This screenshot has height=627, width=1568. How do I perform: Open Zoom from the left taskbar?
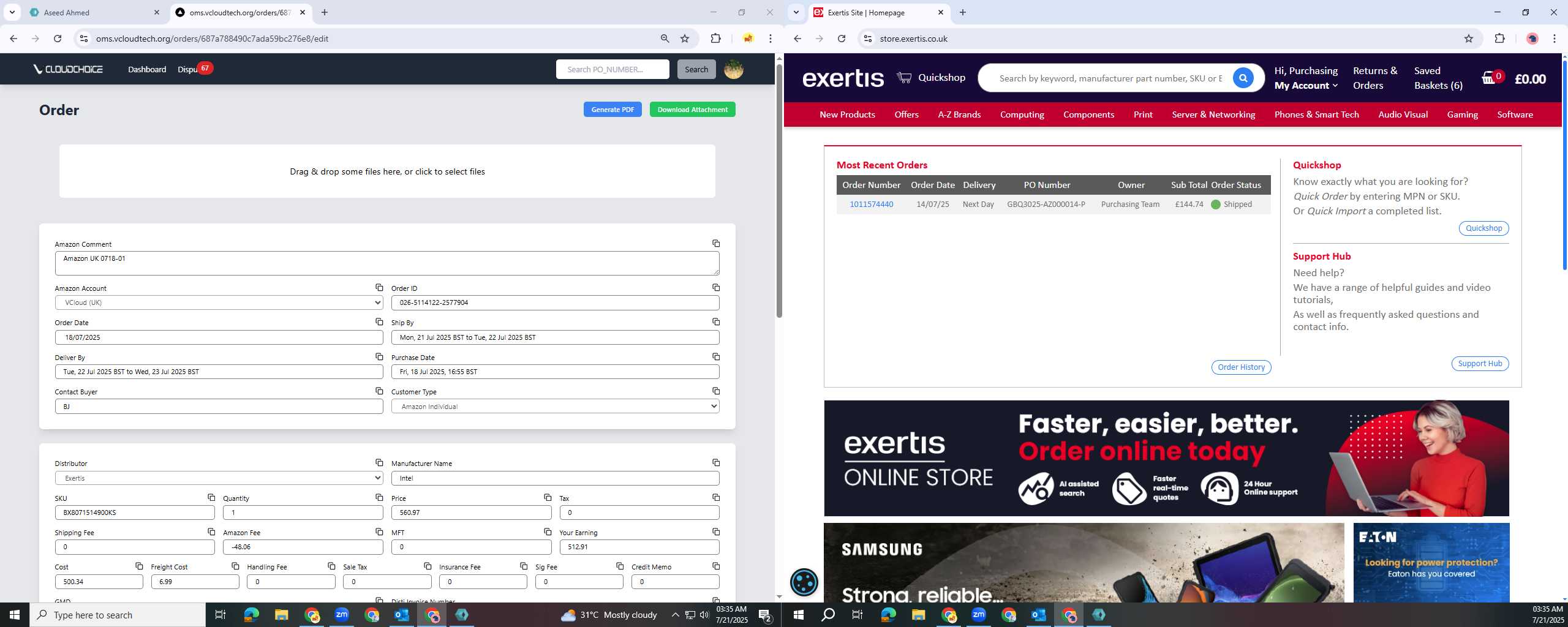click(x=341, y=615)
